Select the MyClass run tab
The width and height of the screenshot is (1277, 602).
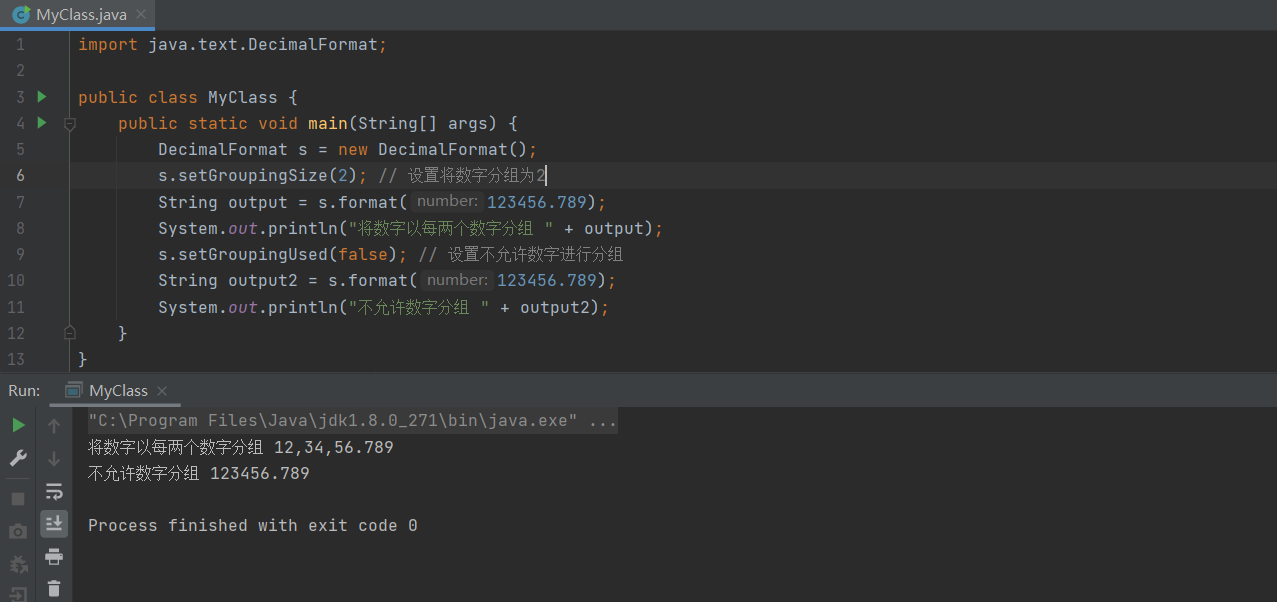click(113, 390)
